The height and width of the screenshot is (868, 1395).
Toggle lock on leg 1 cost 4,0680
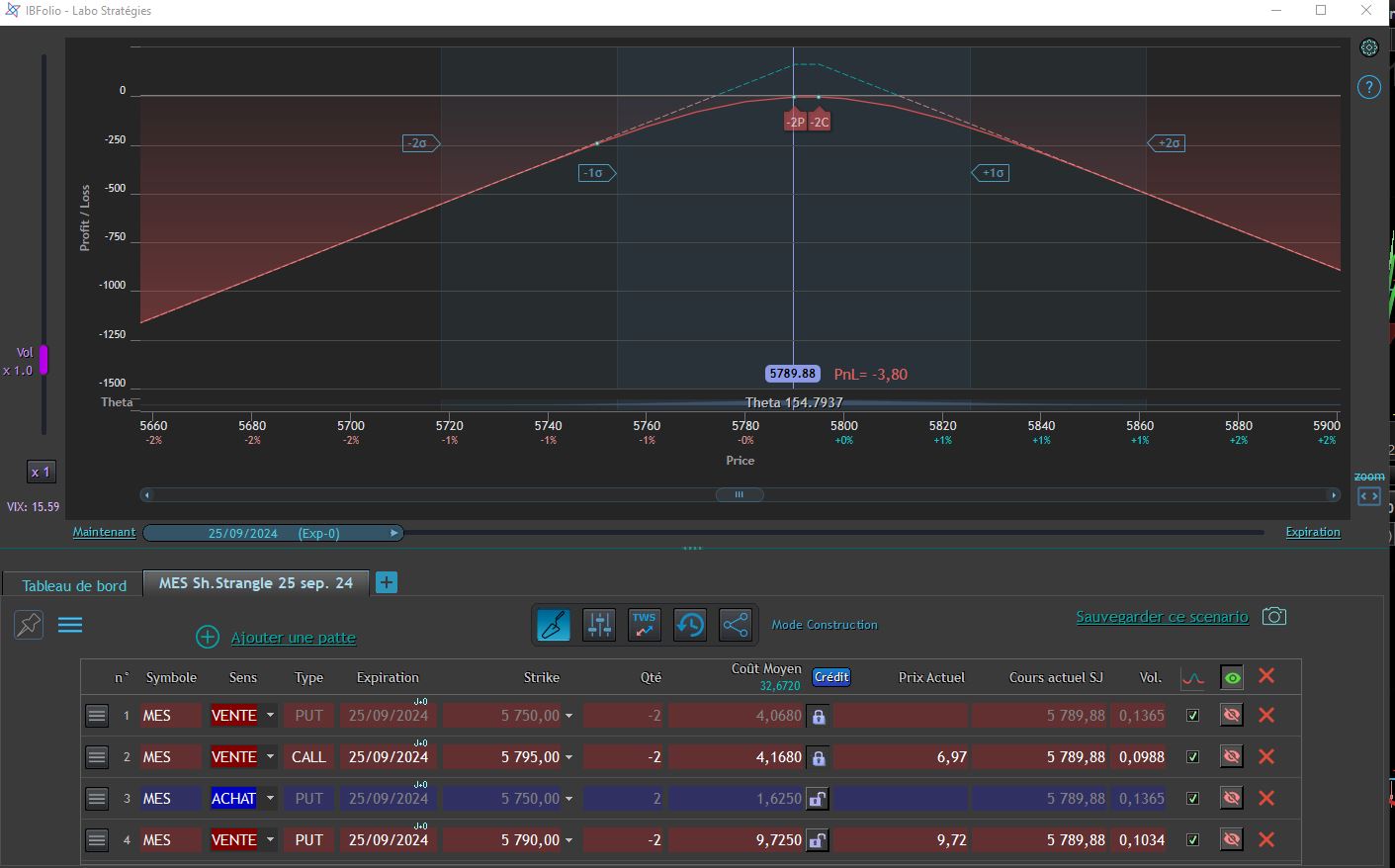click(x=818, y=717)
